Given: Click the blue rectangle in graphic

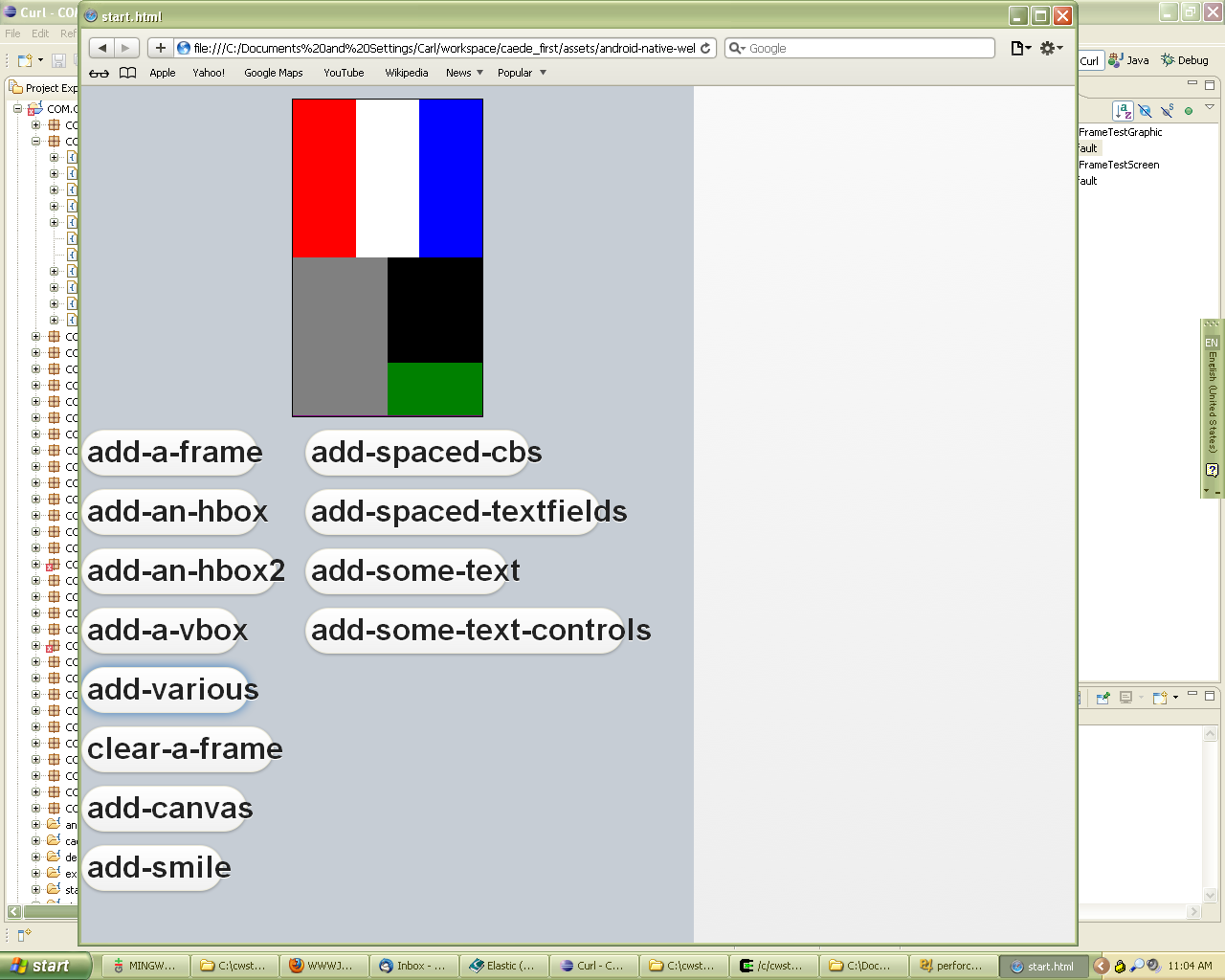Looking at the screenshot, I should [x=451, y=178].
